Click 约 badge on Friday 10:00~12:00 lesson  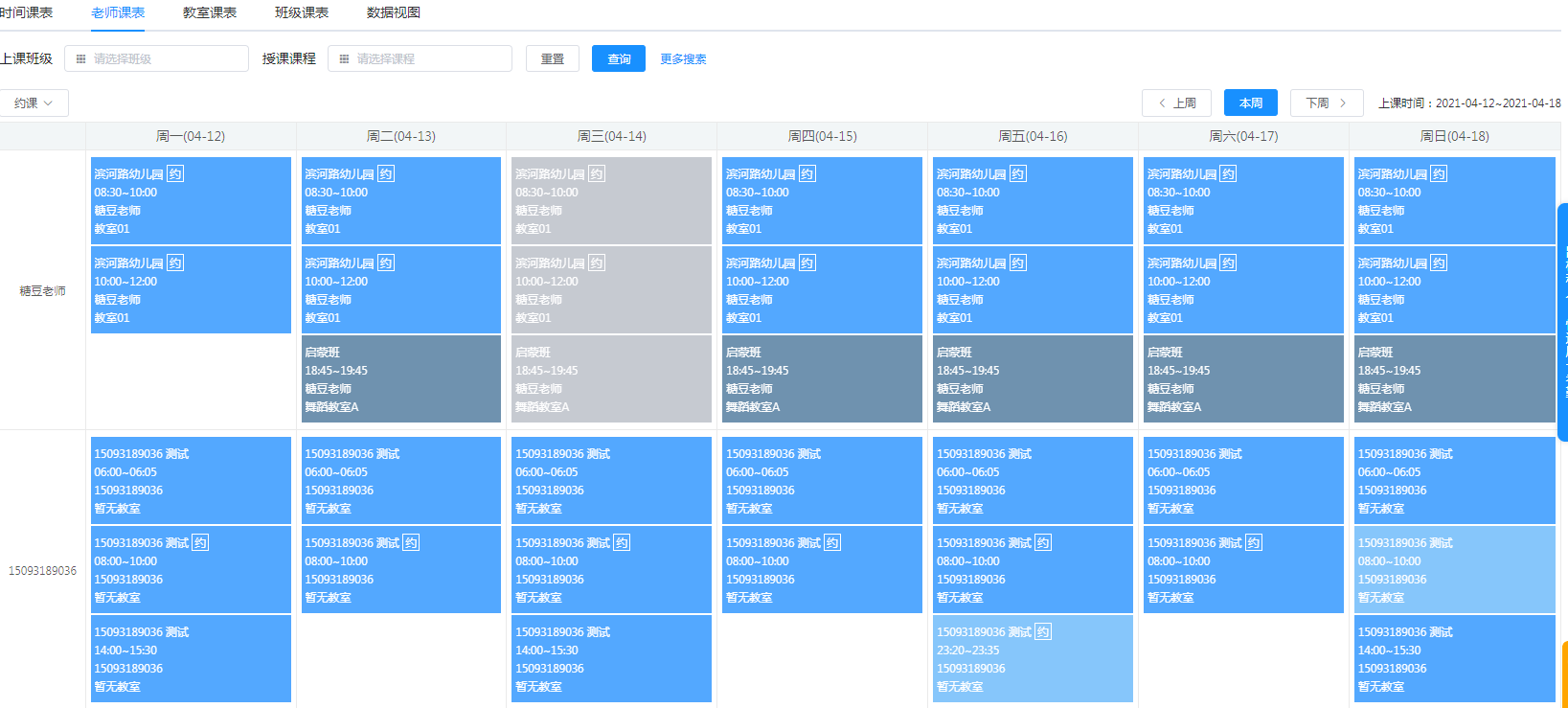tap(1018, 263)
